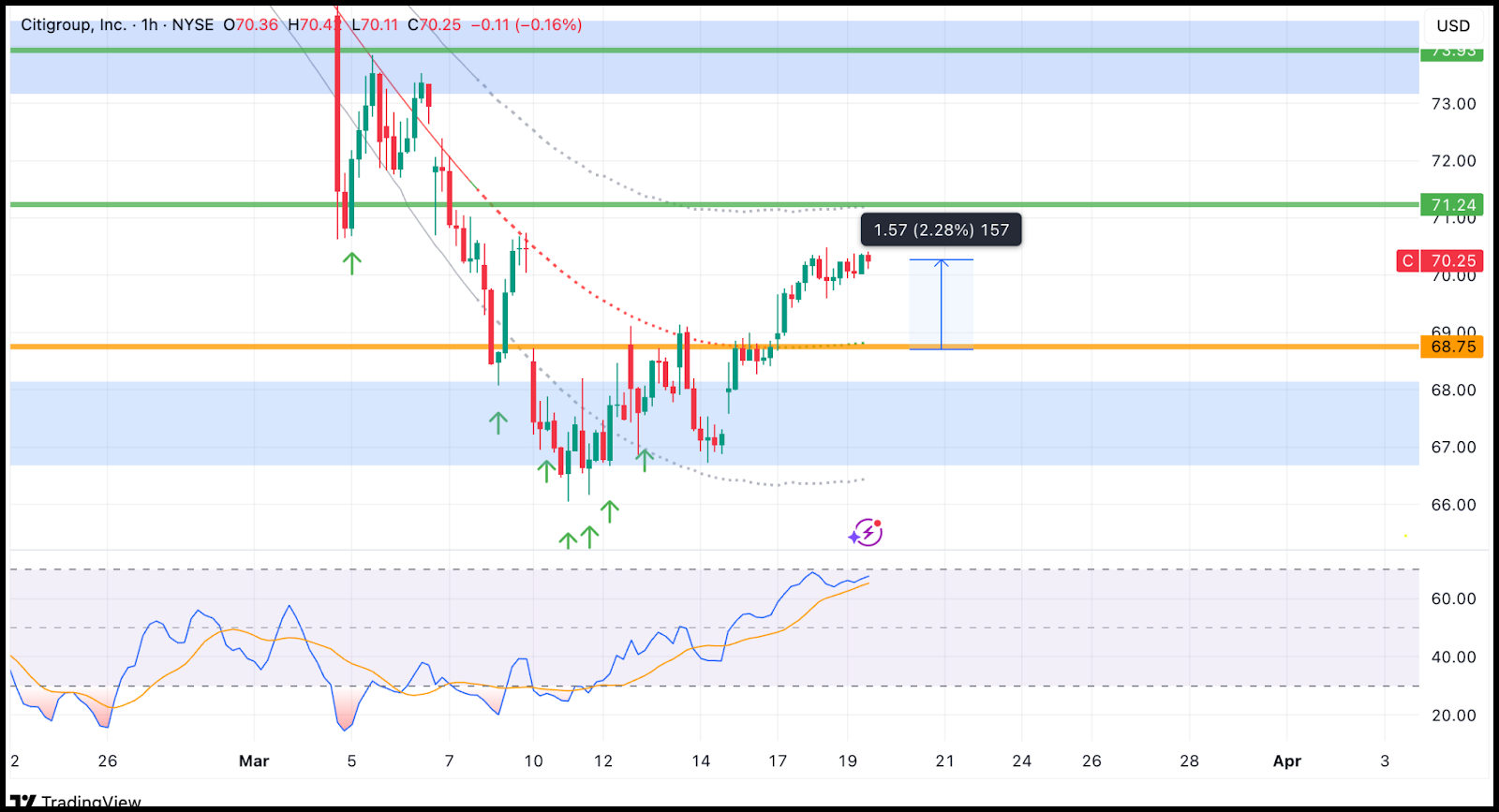Click the 'Mar' label on time axis
The width and height of the screenshot is (1499, 812).
click(254, 760)
